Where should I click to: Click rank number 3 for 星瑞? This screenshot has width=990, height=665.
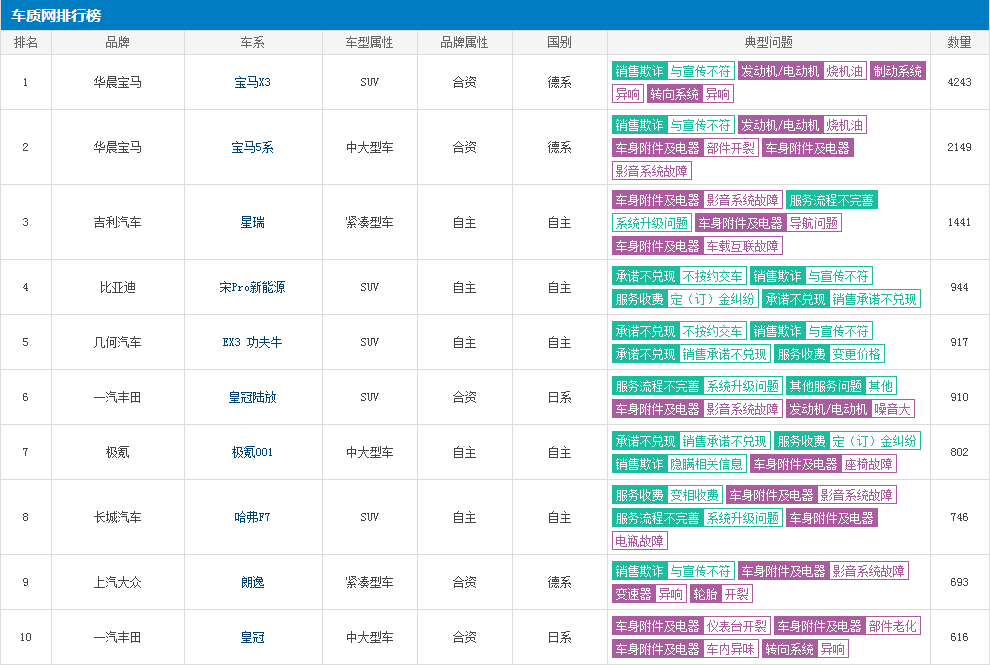coord(25,222)
